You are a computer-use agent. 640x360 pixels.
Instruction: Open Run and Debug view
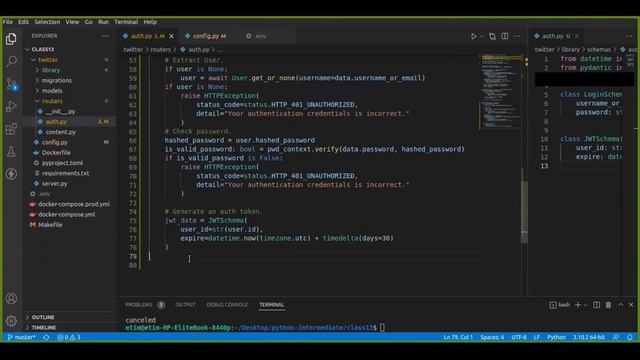pos(11,107)
